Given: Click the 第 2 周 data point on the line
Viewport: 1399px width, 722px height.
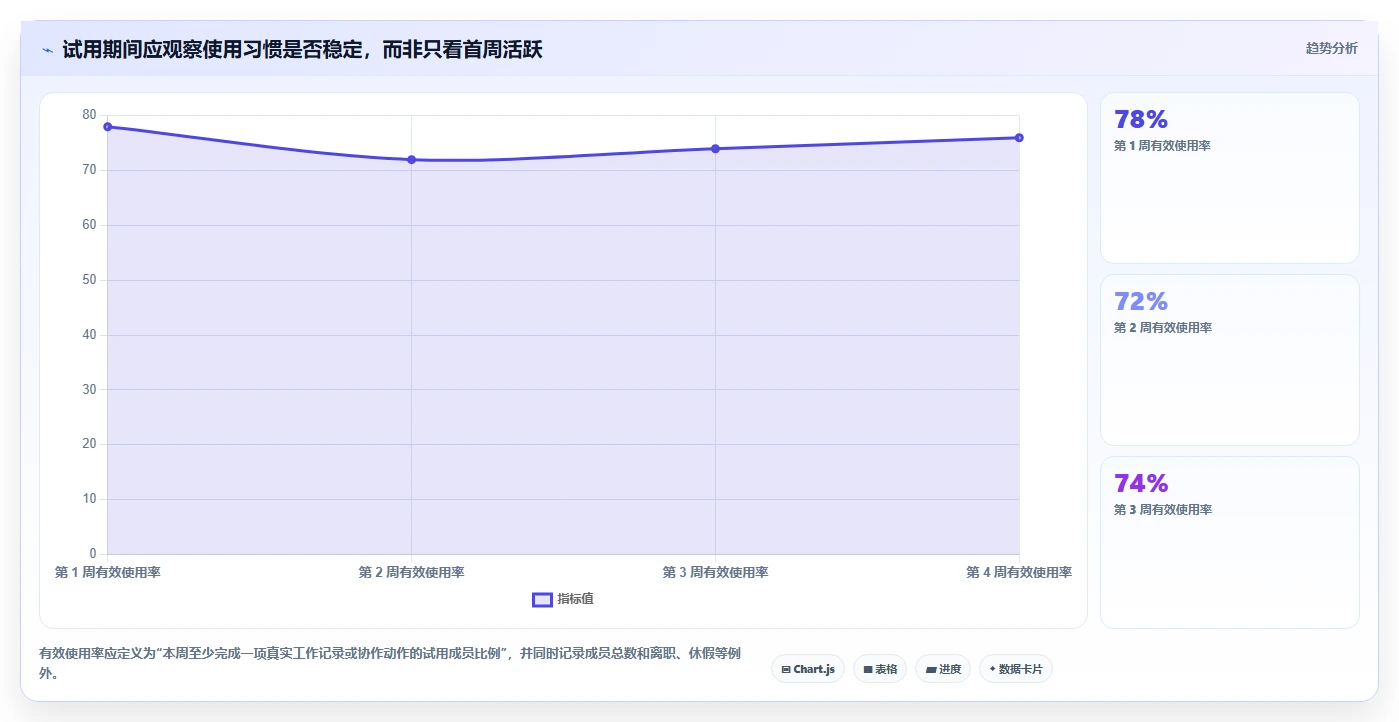Looking at the screenshot, I should (x=411, y=160).
